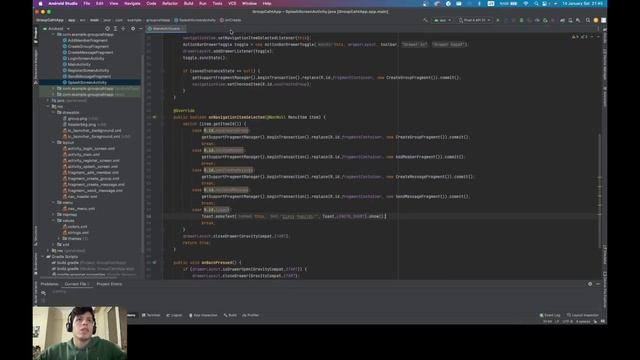This screenshot has height=360, width=640.
Task: Collapse the Gradle Scripts node
Action: pyautogui.click(x=43, y=257)
